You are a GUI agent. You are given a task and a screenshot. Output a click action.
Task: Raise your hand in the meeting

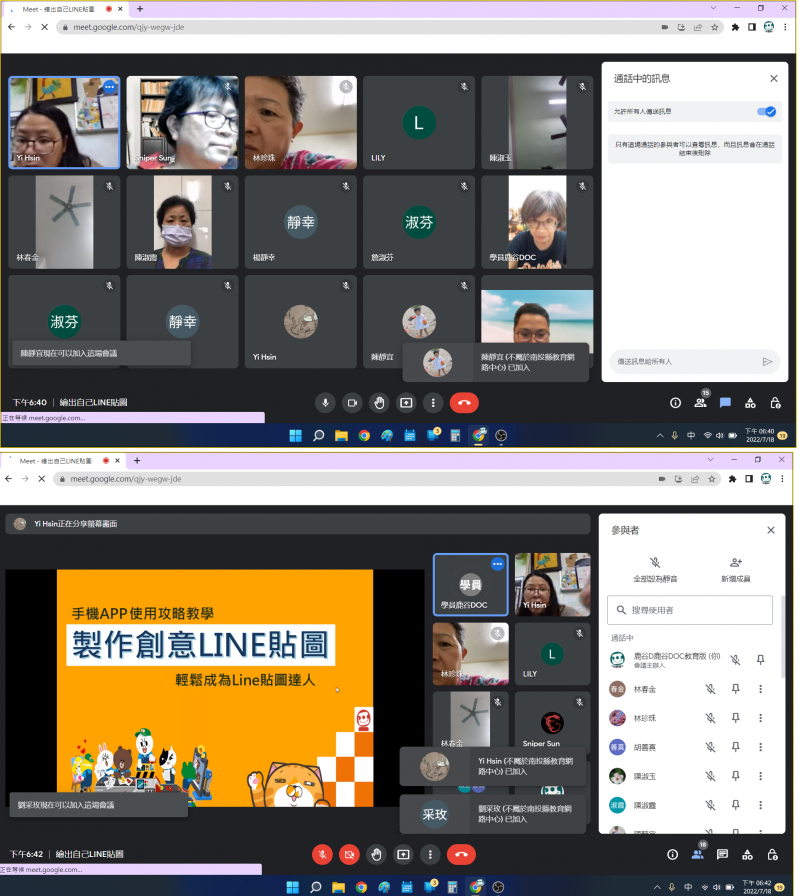click(379, 402)
